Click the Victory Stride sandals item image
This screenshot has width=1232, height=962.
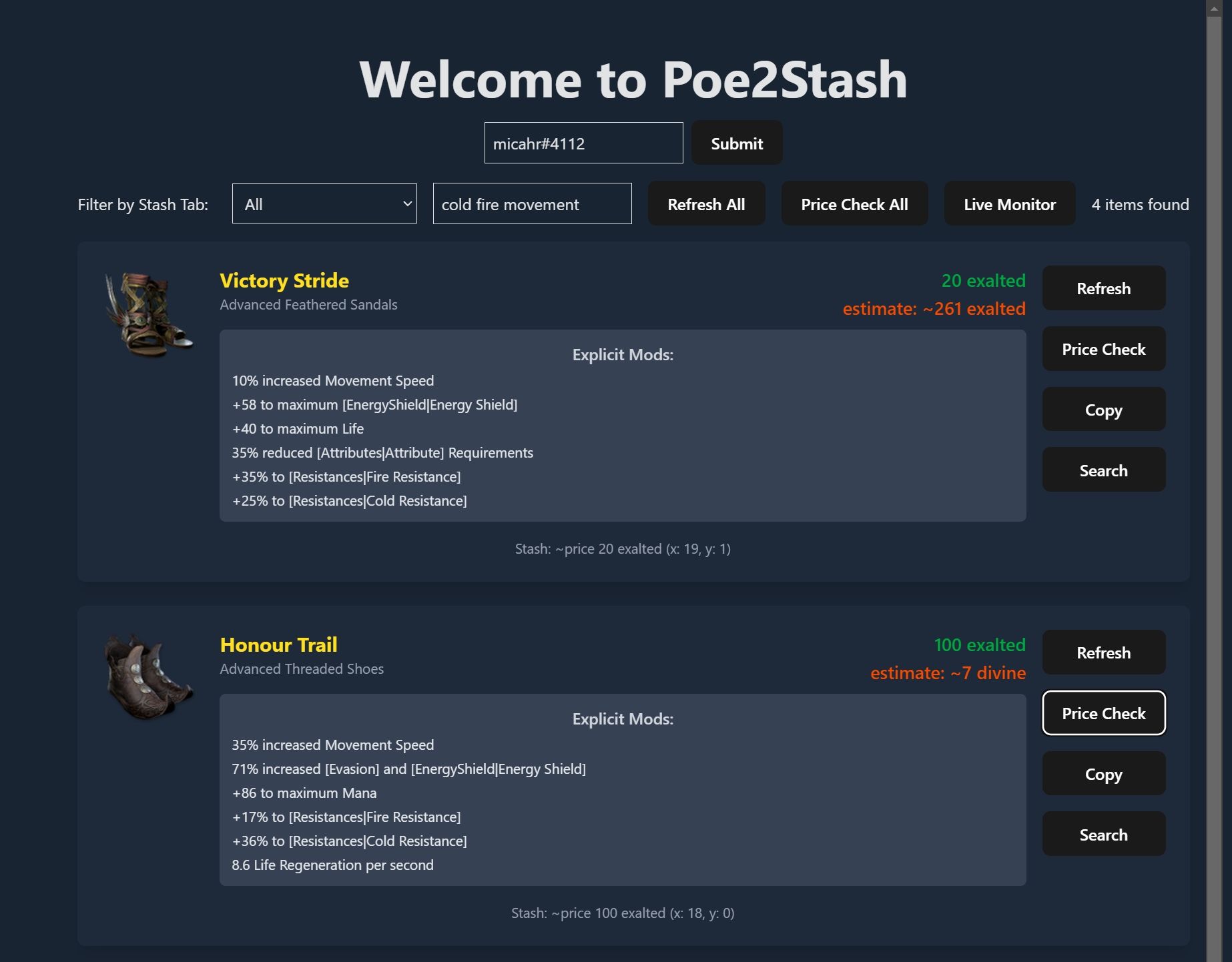pos(148,314)
